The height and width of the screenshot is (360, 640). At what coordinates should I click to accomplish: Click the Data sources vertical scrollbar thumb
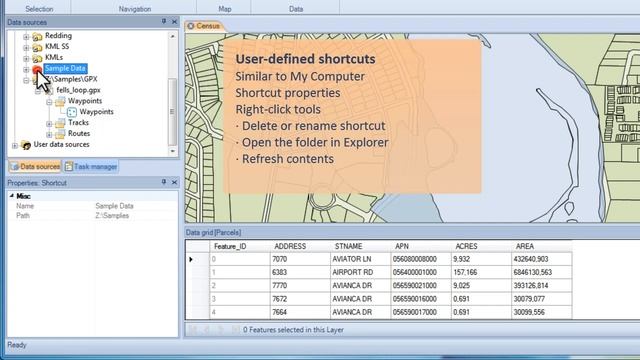[x=173, y=111]
